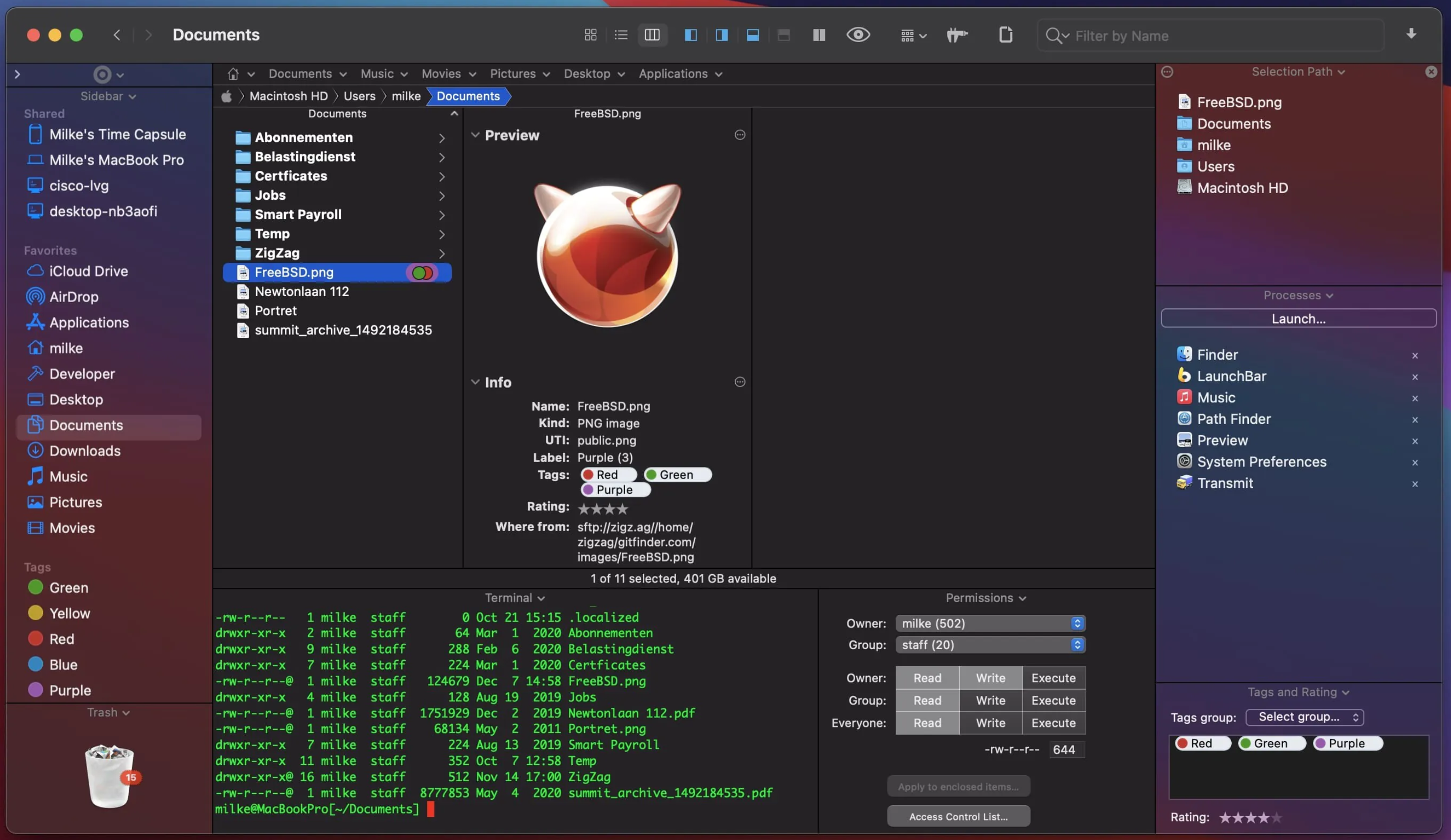Screen dimensions: 1451x840
Task: Click the column view icon in toolbar
Action: coord(651,35)
